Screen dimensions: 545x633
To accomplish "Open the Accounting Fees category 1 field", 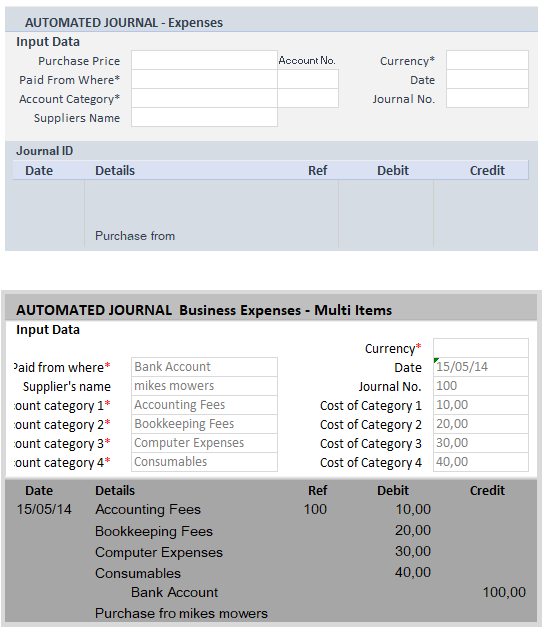I will coord(204,405).
